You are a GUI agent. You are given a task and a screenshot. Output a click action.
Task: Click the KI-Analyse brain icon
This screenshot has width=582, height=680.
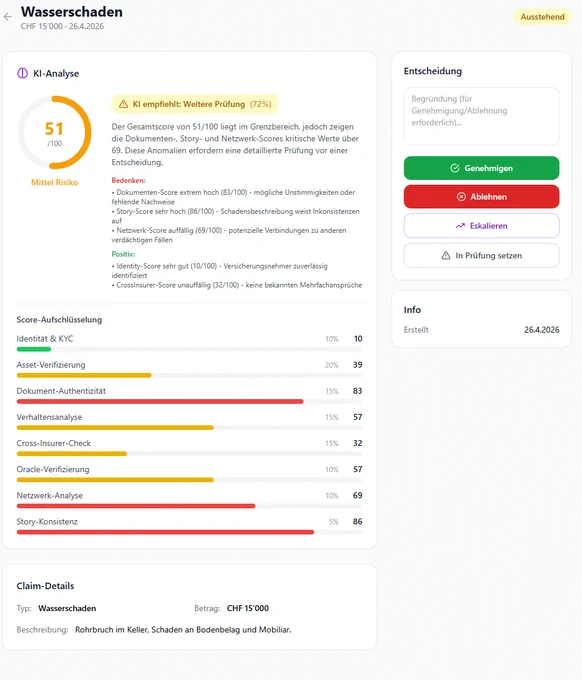[x=22, y=73]
